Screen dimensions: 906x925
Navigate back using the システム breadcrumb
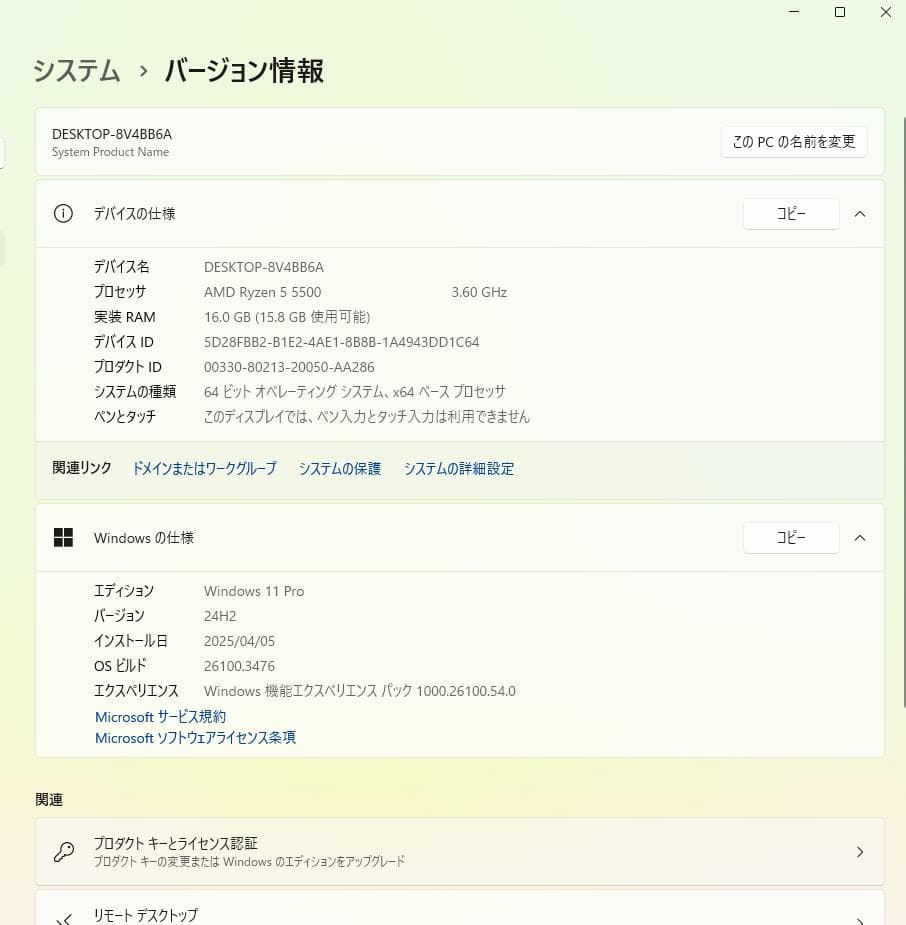75,71
